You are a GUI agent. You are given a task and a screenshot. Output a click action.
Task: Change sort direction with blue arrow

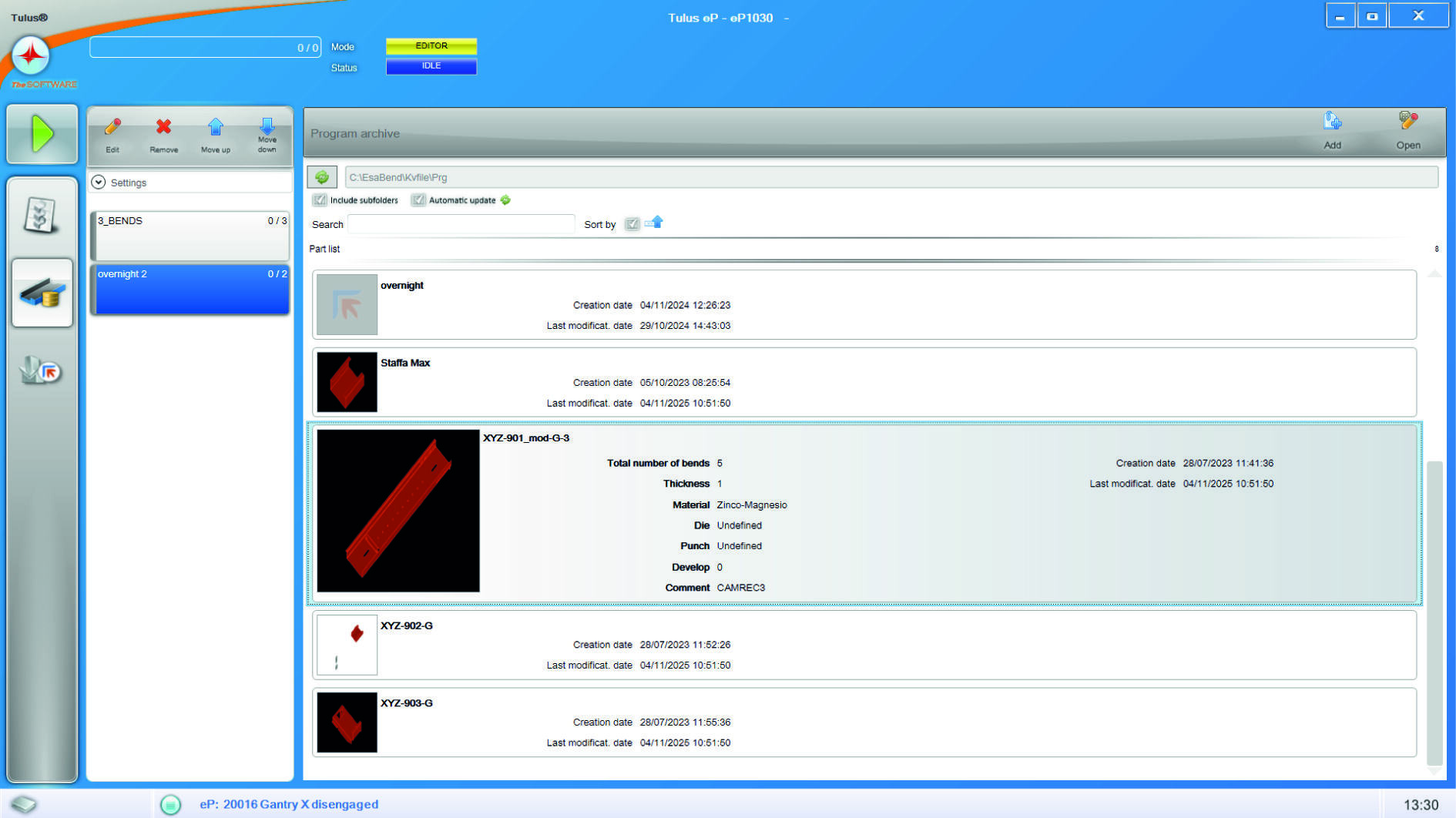pyautogui.click(x=654, y=223)
